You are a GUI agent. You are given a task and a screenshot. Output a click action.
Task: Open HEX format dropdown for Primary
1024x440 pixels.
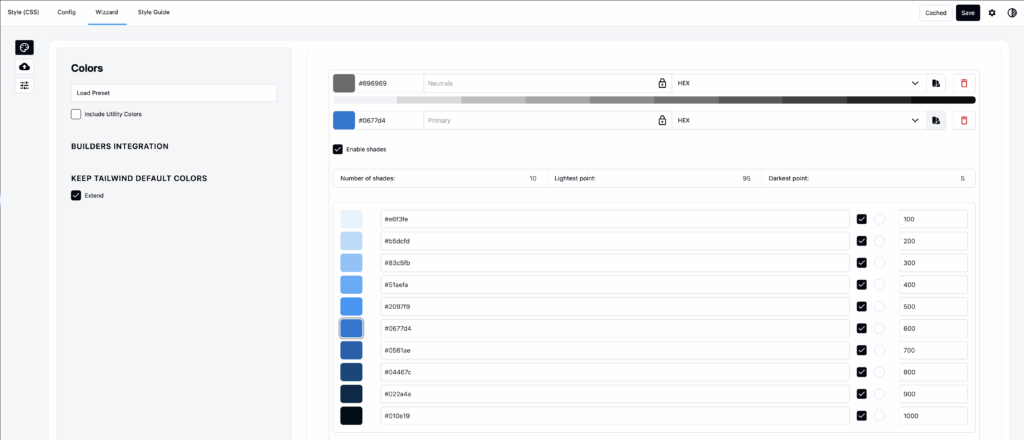[x=799, y=121]
